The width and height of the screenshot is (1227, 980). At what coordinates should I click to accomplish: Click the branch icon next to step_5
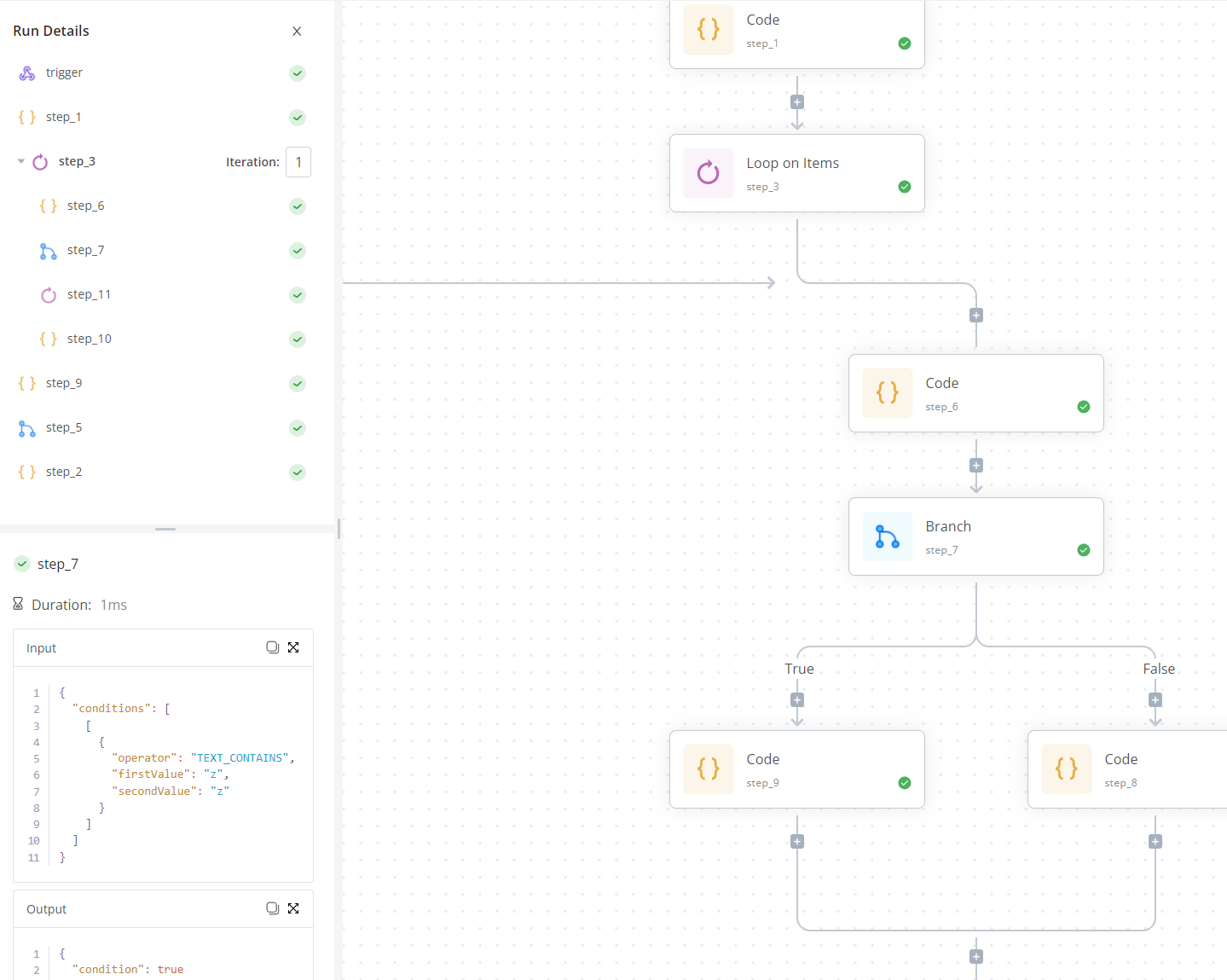click(x=26, y=427)
